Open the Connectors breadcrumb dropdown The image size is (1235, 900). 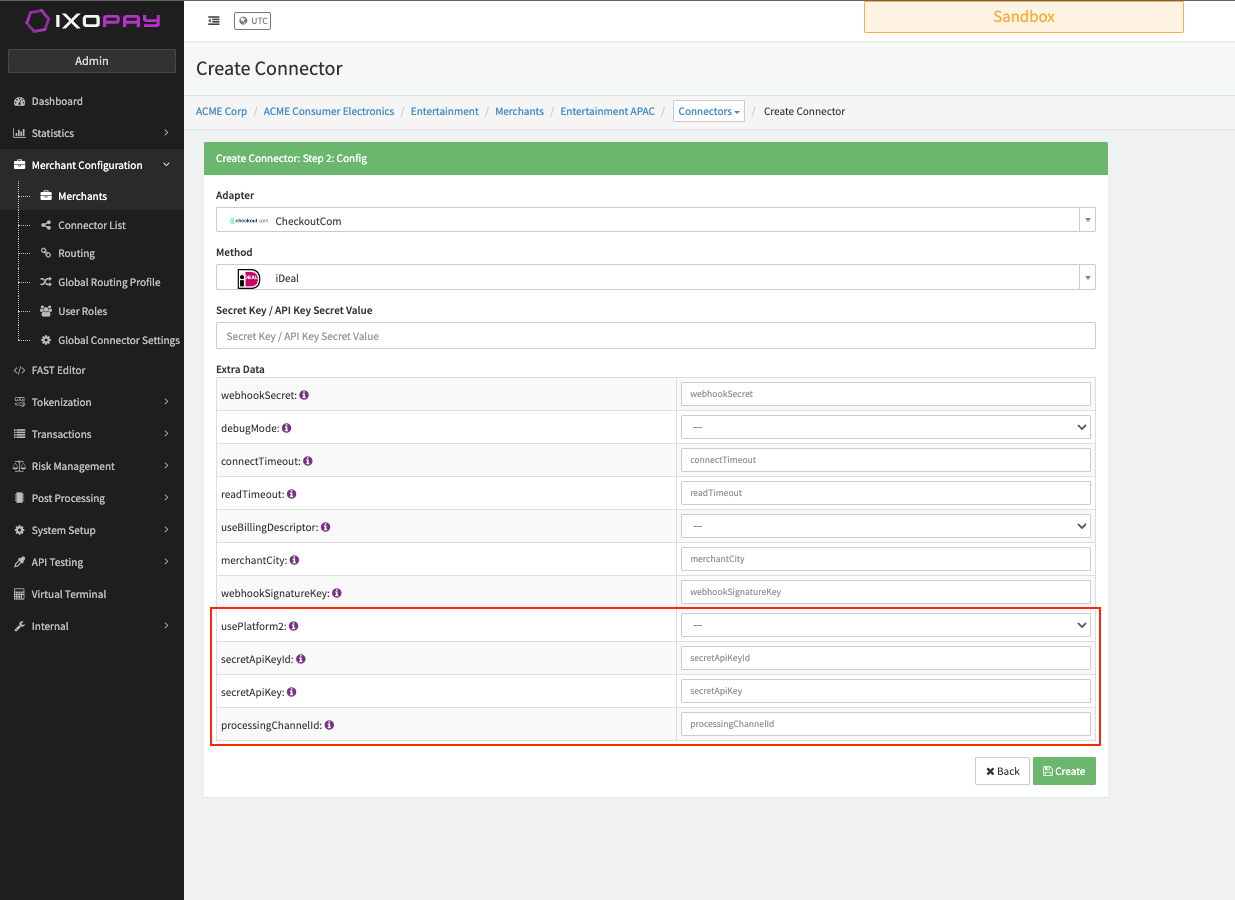(709, 111)
